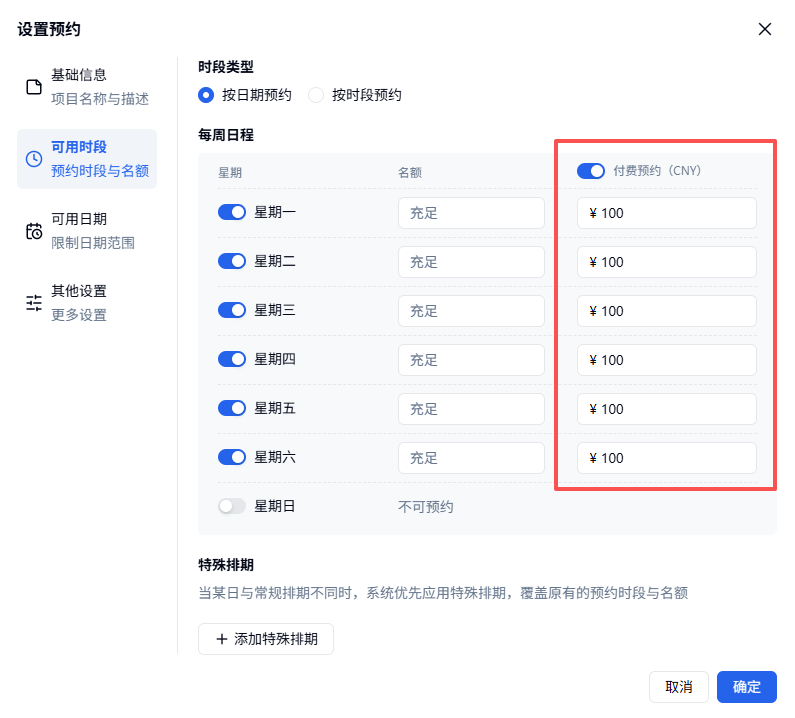Screen dimensions: 795x718
Task: Turn off 星期一 availability switch
Action: tap(232, 212)
